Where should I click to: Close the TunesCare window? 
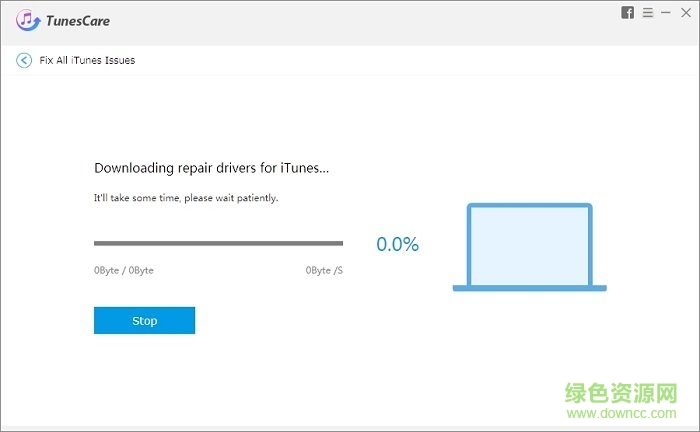tap(684, 13)
